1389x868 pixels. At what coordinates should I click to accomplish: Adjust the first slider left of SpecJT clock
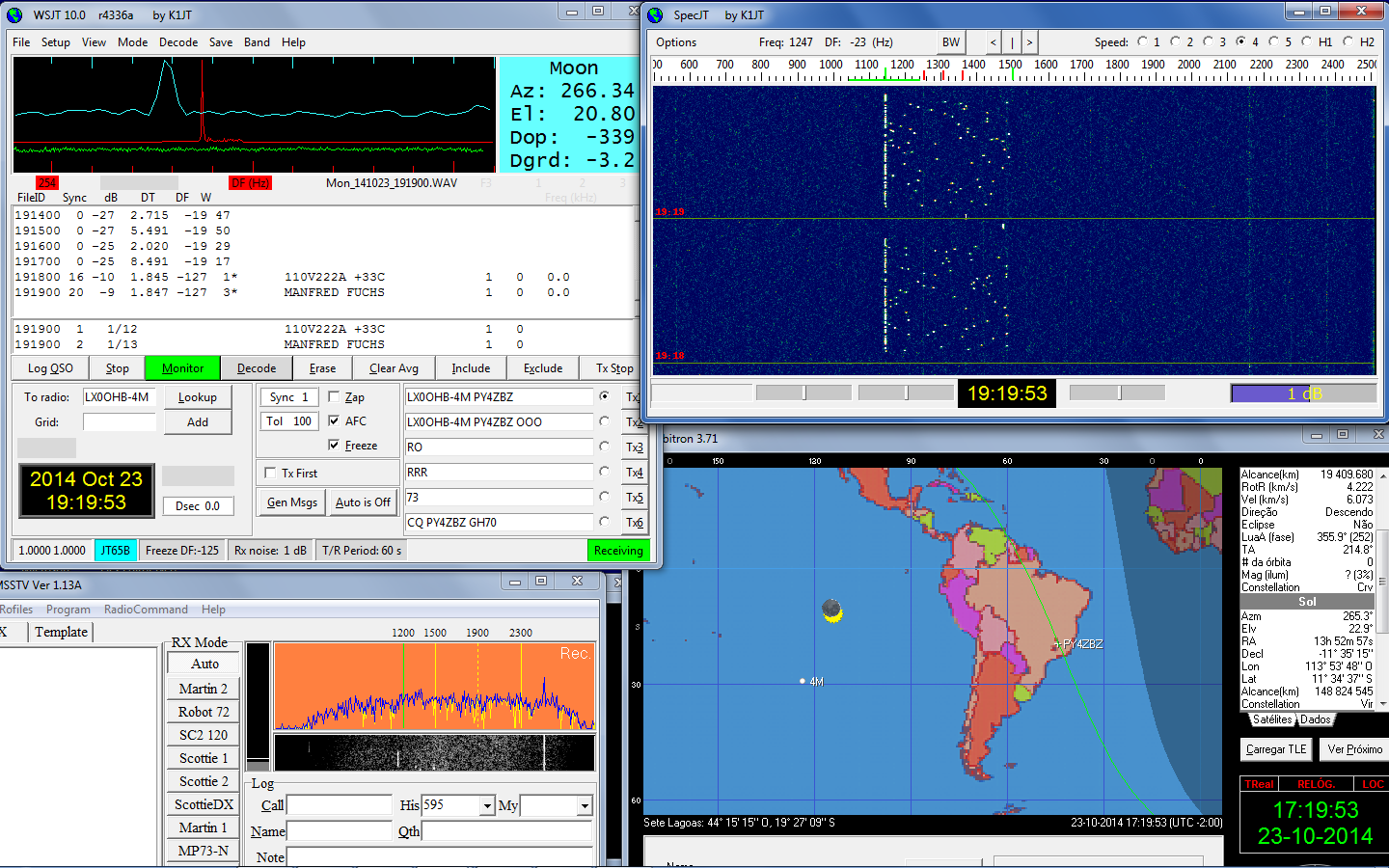[803, 393]
